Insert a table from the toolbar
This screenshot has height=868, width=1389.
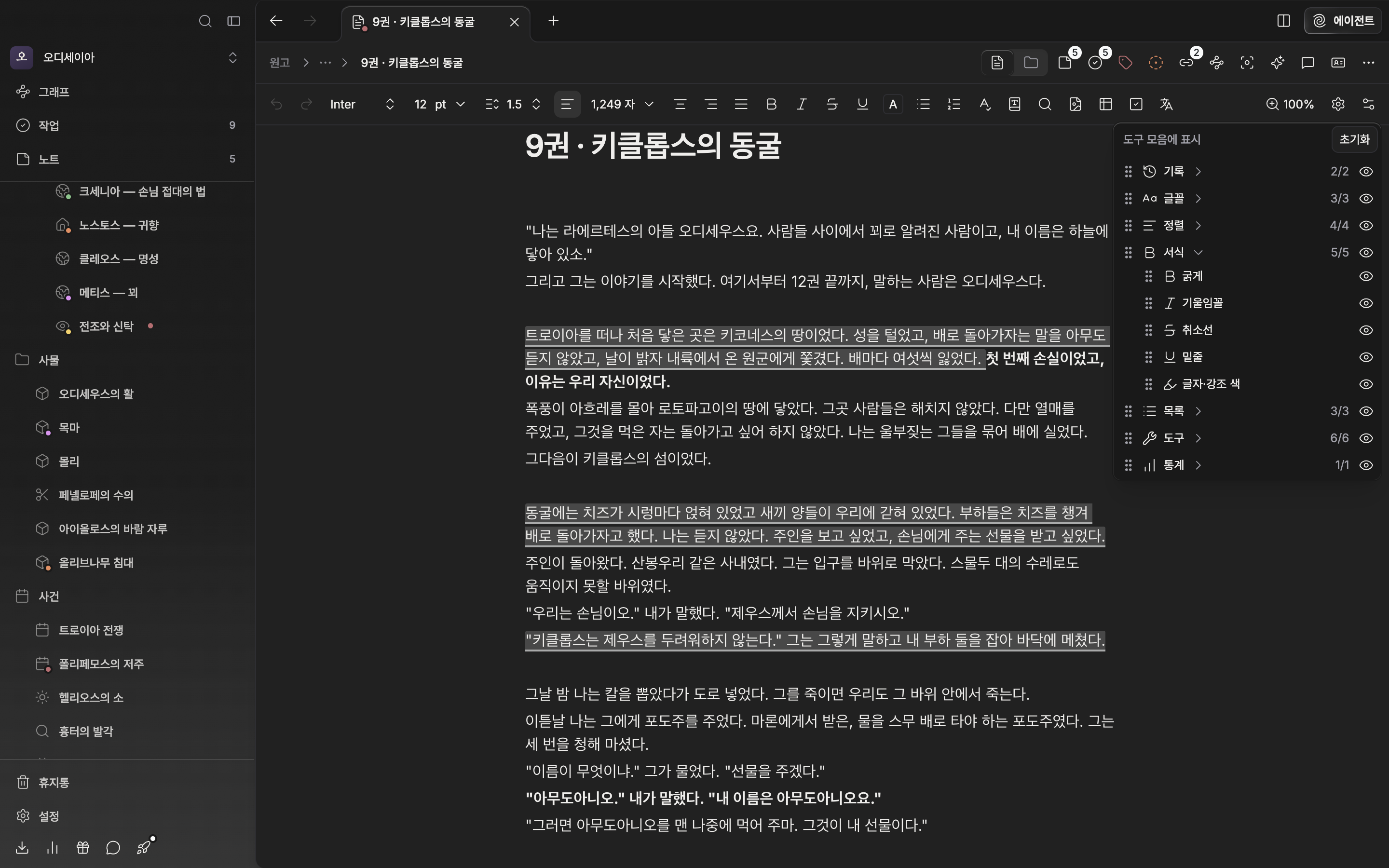(x=1105, y=105)
